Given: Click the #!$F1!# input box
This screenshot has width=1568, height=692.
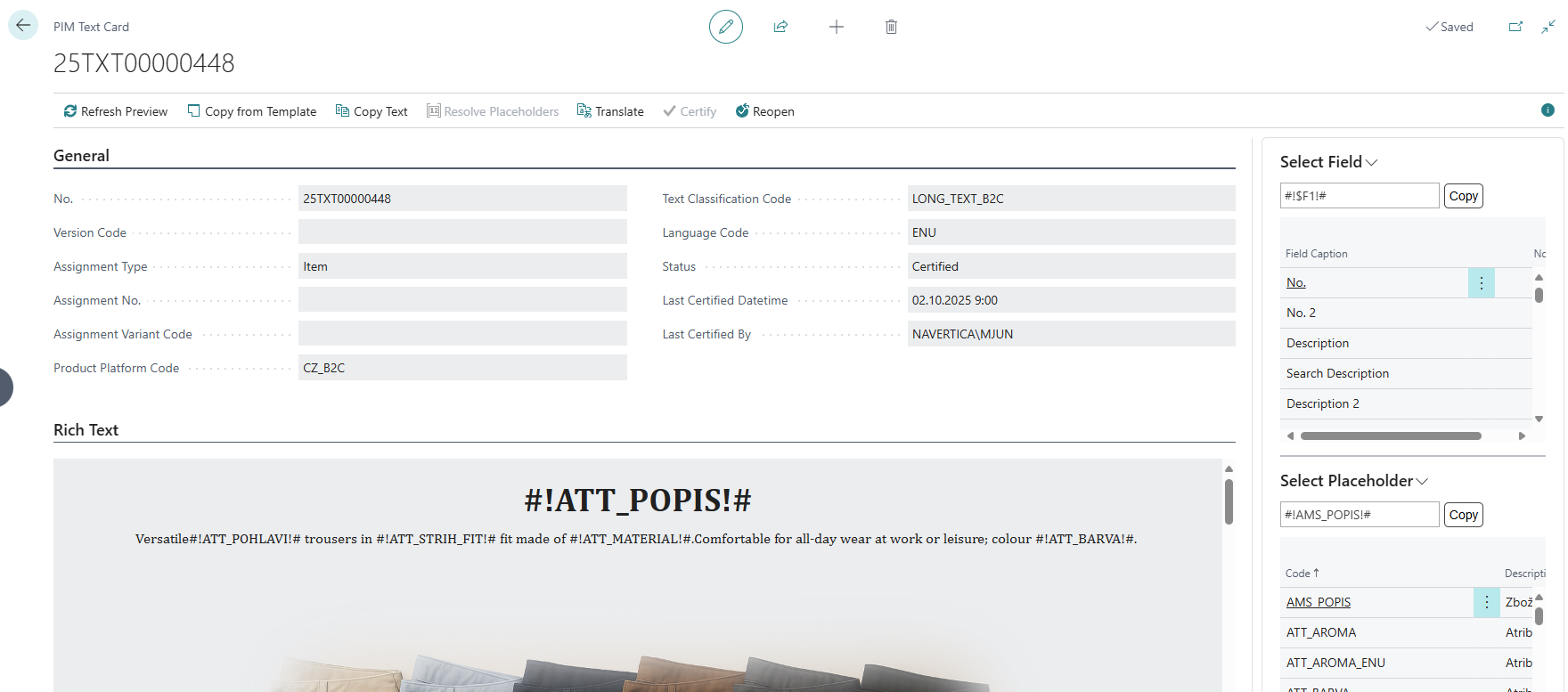Looking at the screenshot, I should click(1360, 196).
